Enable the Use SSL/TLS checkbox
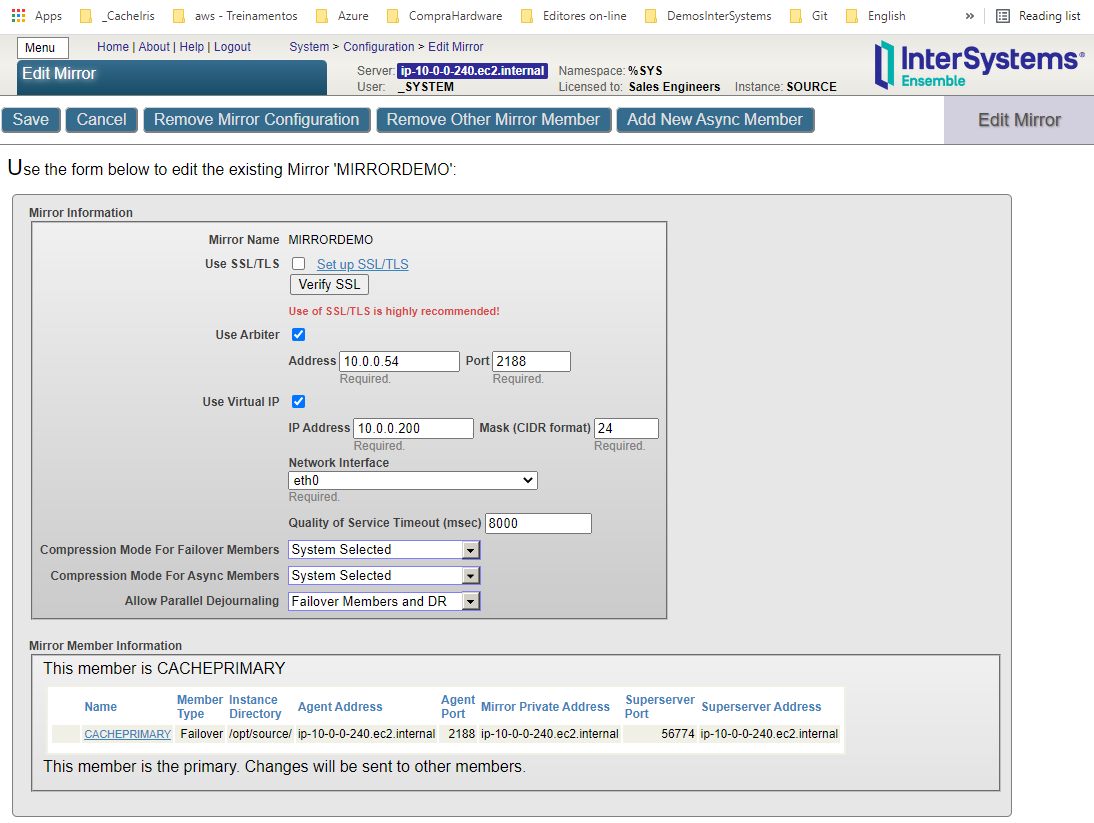Image resolution: width=1094 pixels, height=823 pixels. (298, 264)
